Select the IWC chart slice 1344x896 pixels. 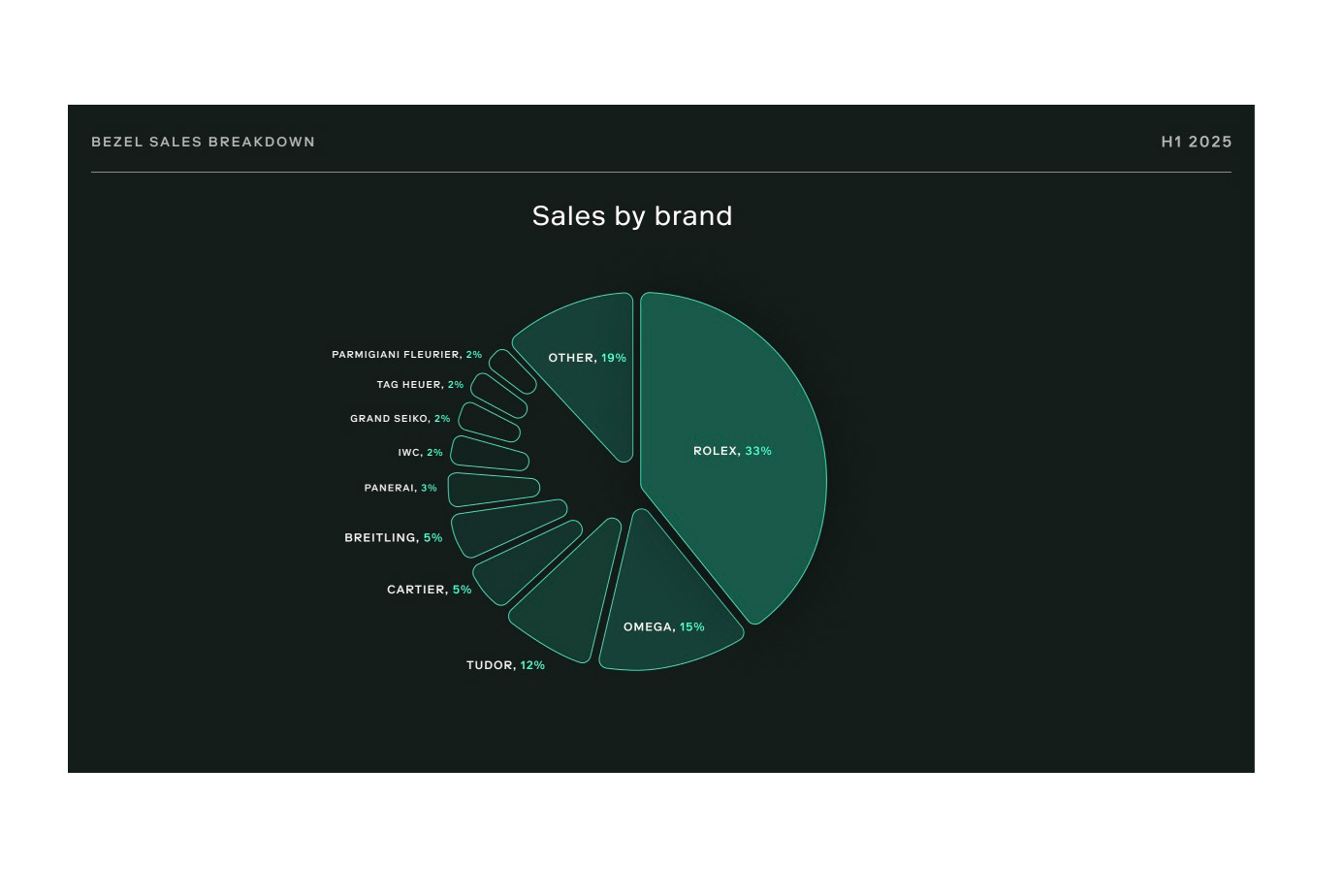(x=488, y=454)
